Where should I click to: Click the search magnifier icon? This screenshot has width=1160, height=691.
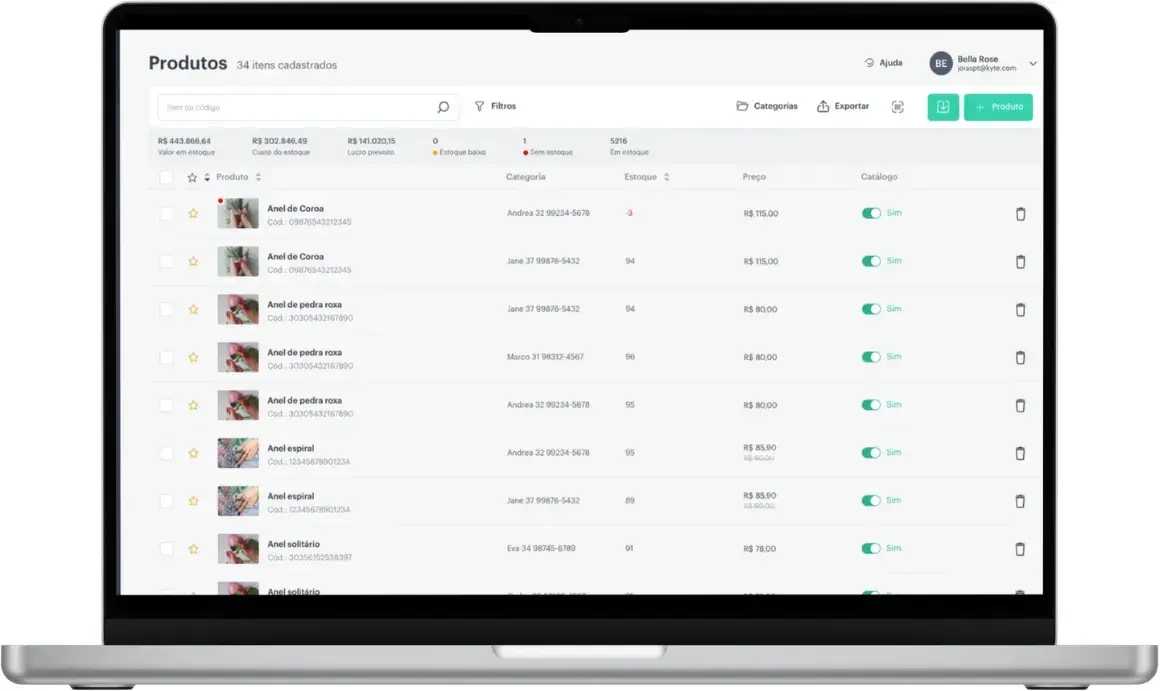(x=442, y=107)
